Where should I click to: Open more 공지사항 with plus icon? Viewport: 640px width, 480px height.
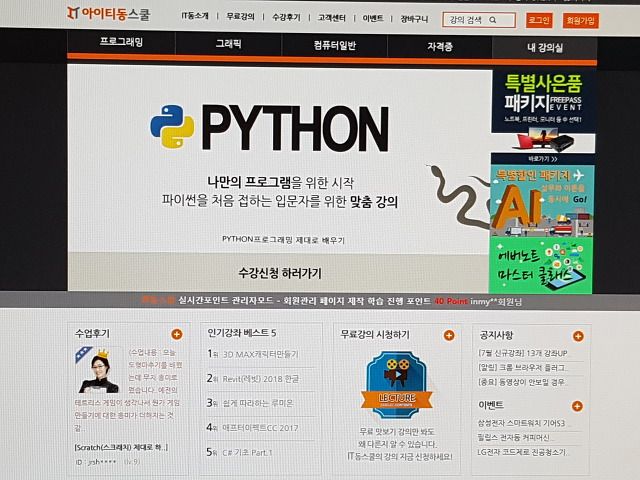(578, 336)
